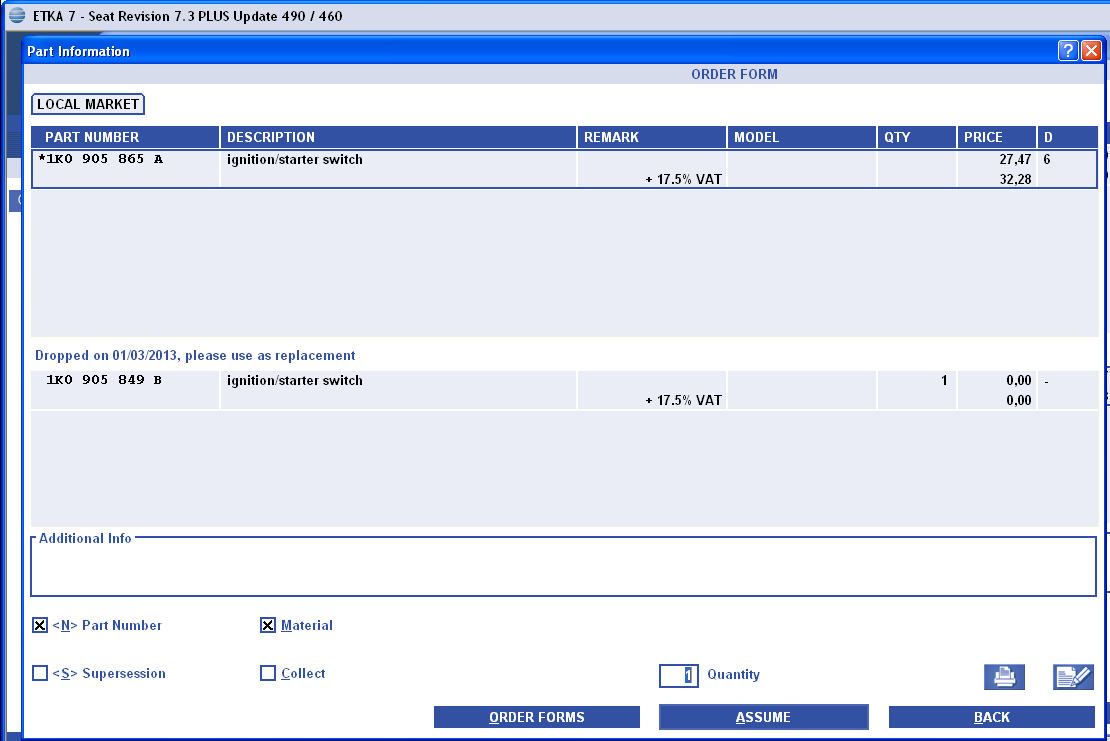Click + 17.5% VAT remark of 865 A
The width and height of the screenshot is (1110, 741).
pyautogui.click(x=683, y=180)
